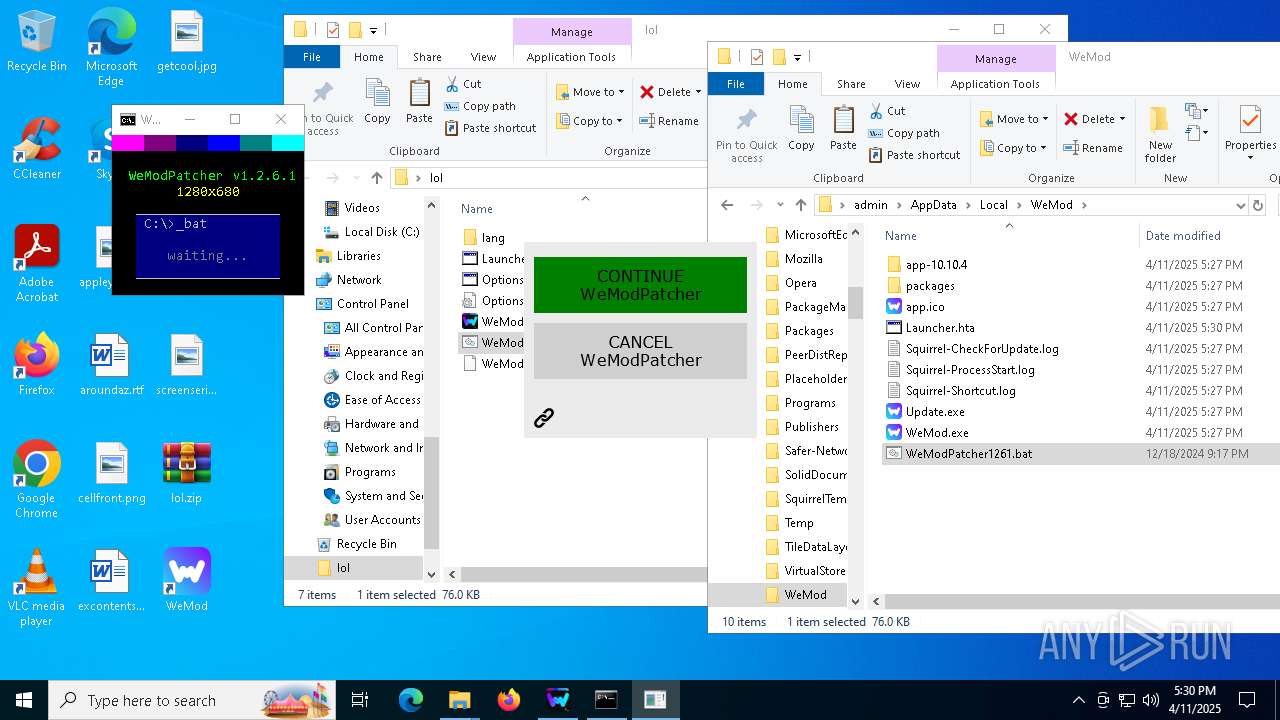This screenshot has height=720, width=1280.
Task: Click the green CONTINUE WeModPatcher button
Action: (x=640, y=285)
